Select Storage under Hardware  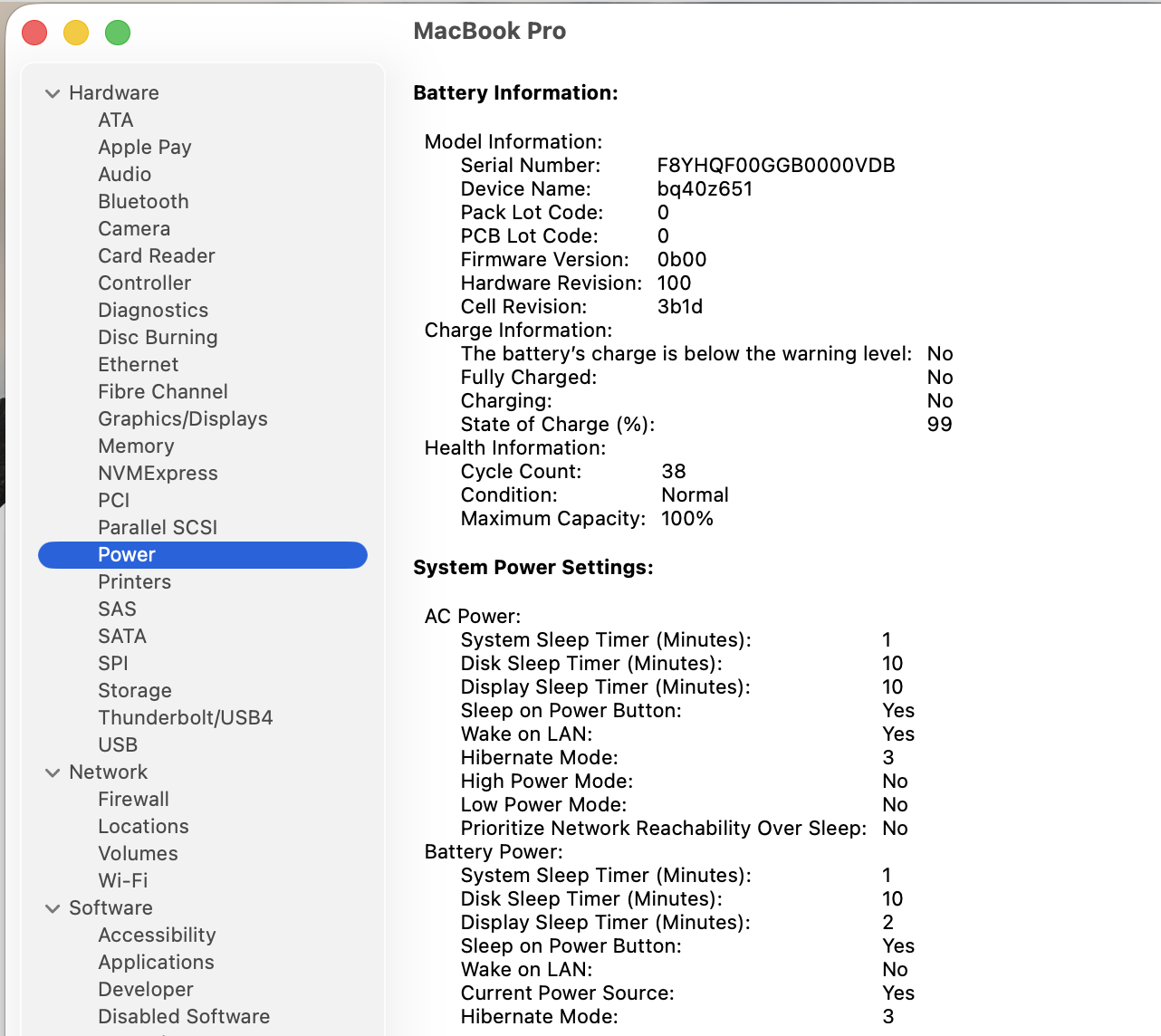click(x=135, y=691)
